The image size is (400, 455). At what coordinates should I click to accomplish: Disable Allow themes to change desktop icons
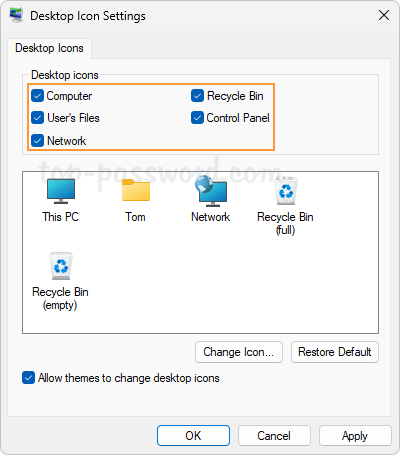pyautogui.click(x=28, y=378)
